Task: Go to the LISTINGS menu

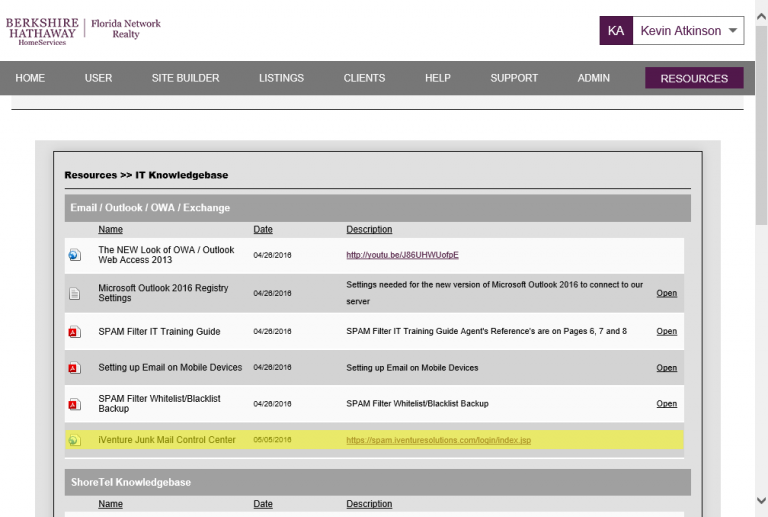Action: [x=281, y=78]
